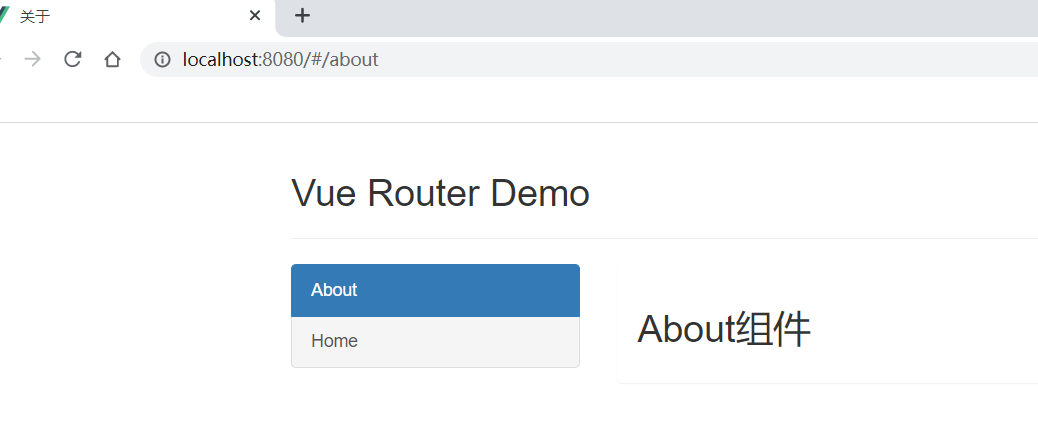The image size is (1038, 426).
Task: Select the About item in the navigation list
Action: pos(435,290)
